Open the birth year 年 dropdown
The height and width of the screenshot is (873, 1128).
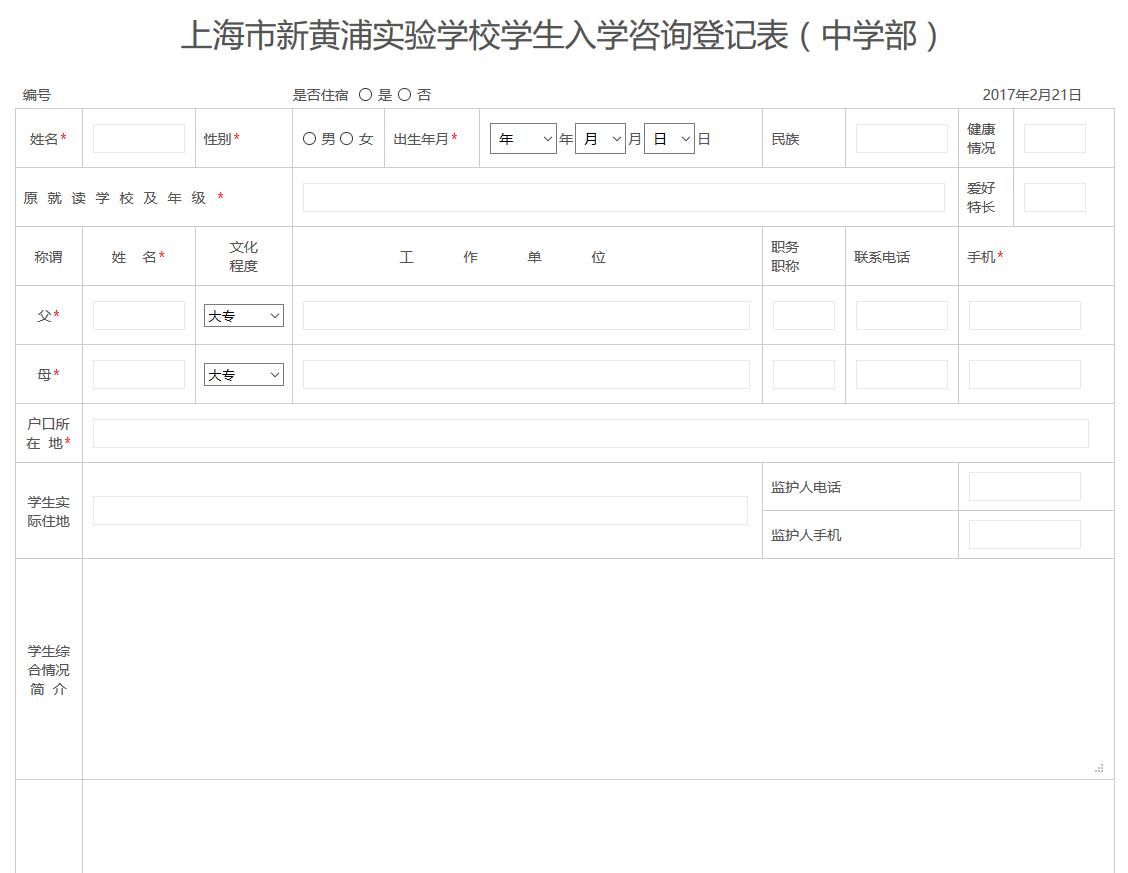tap(523, 139)
